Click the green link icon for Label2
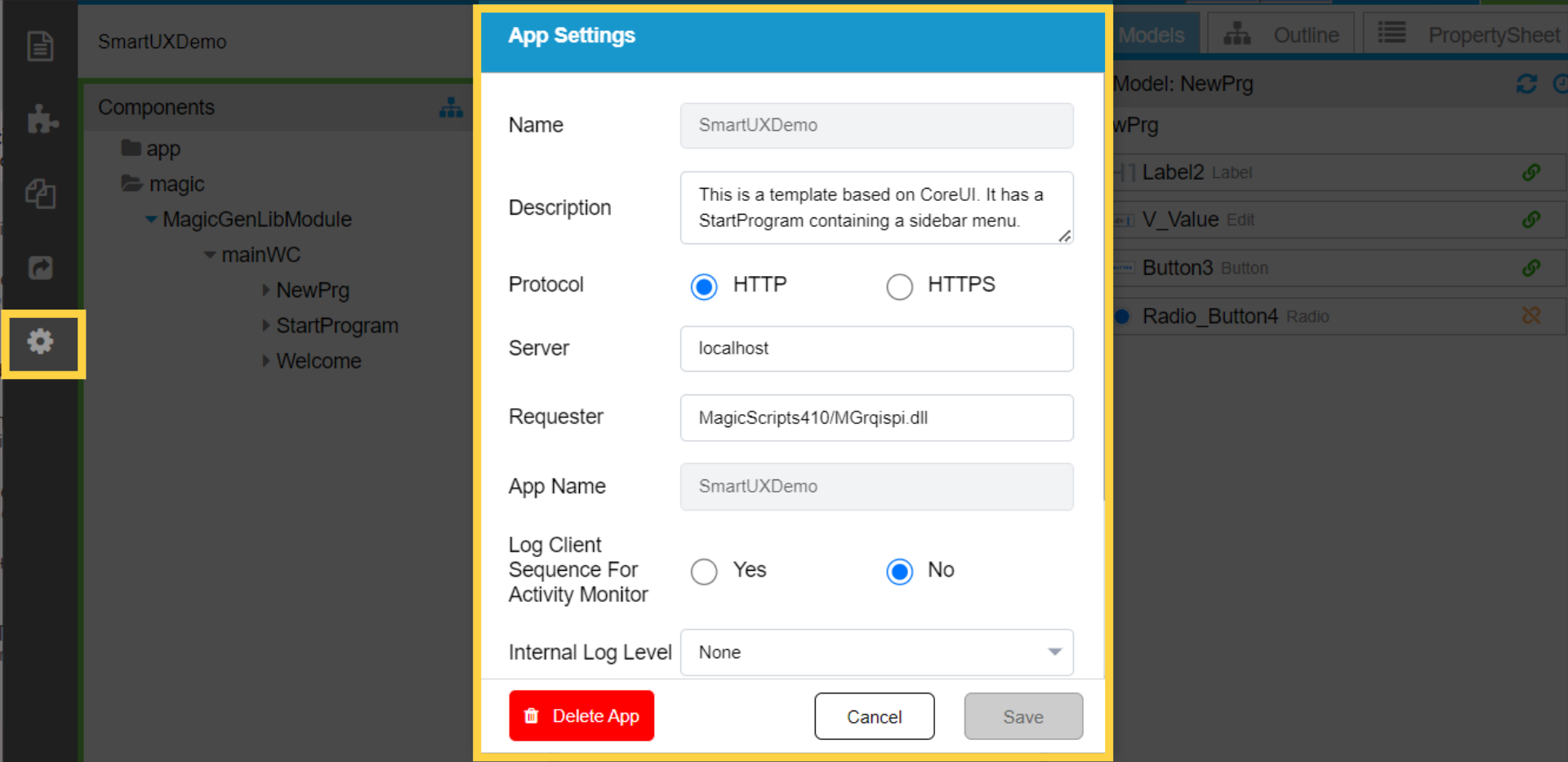 [1531, 172]
